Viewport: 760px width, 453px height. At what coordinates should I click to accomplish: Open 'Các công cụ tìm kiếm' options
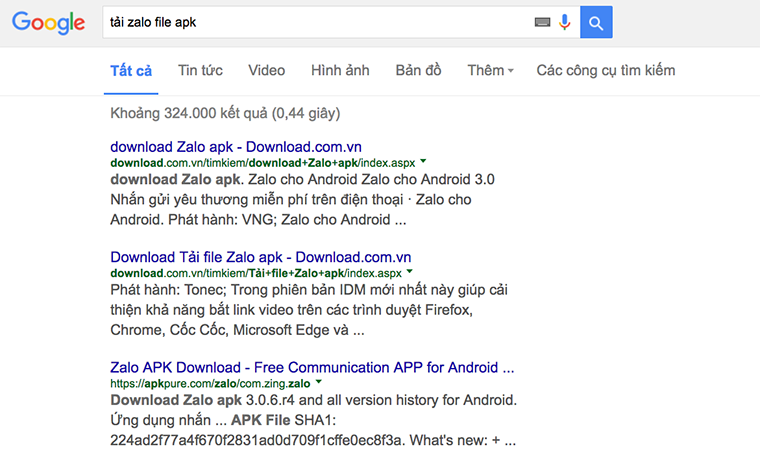605,70
